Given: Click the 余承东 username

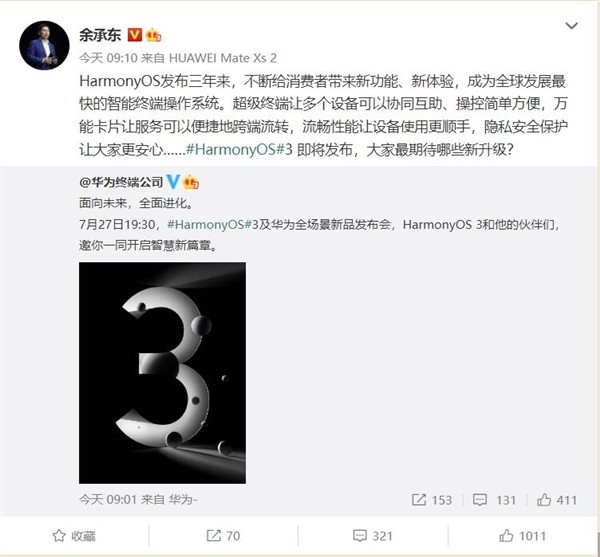Looking at the screenshot, I should click(x=100, y=35).
